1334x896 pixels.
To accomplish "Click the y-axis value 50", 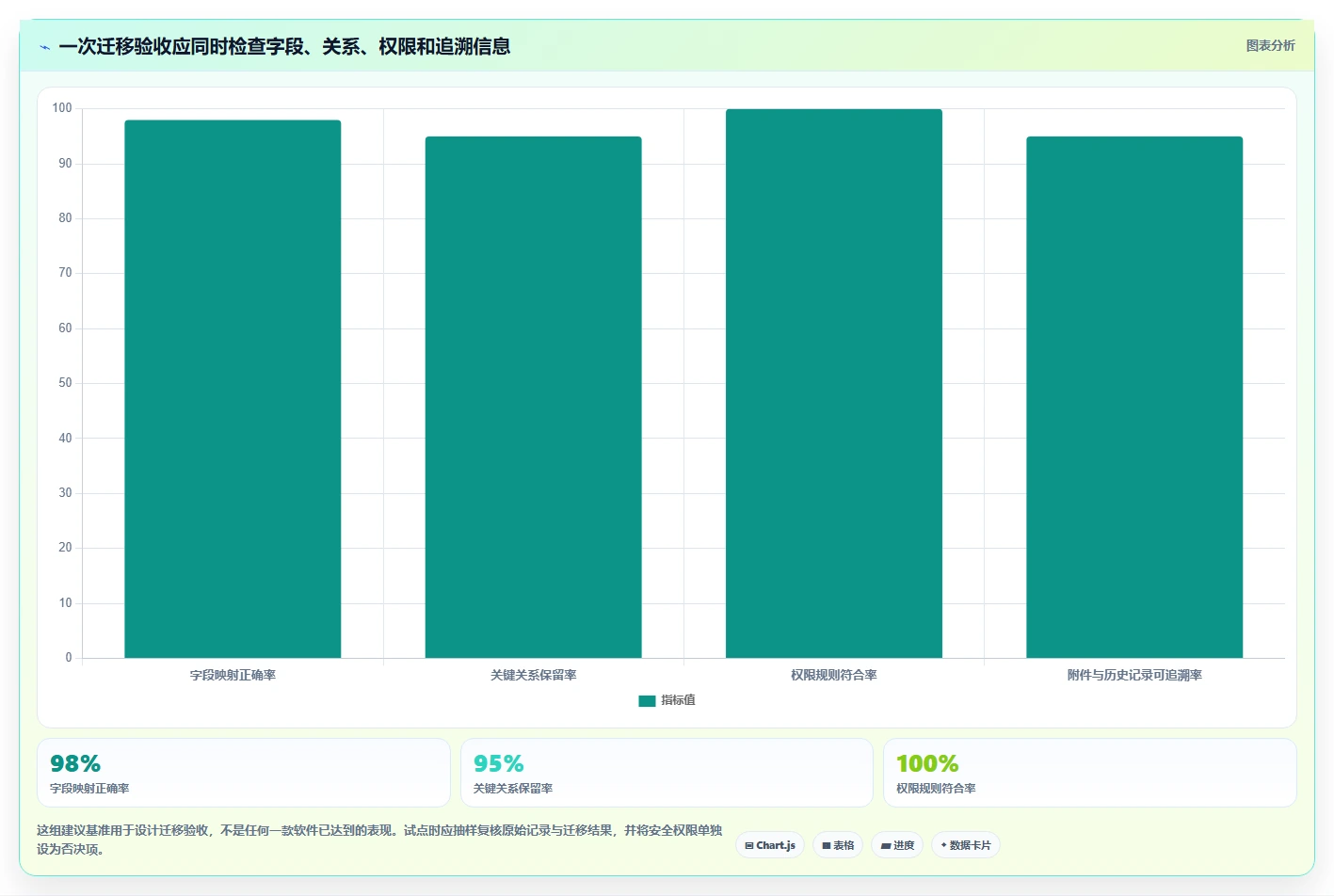I will coord(65,383).
